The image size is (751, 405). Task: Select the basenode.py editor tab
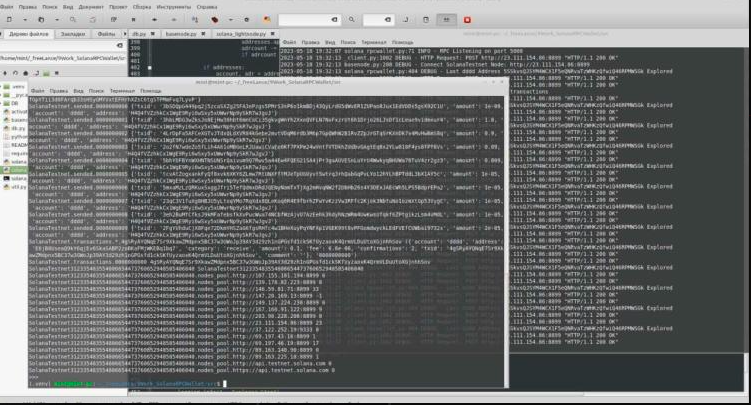[x=181, y=34]
